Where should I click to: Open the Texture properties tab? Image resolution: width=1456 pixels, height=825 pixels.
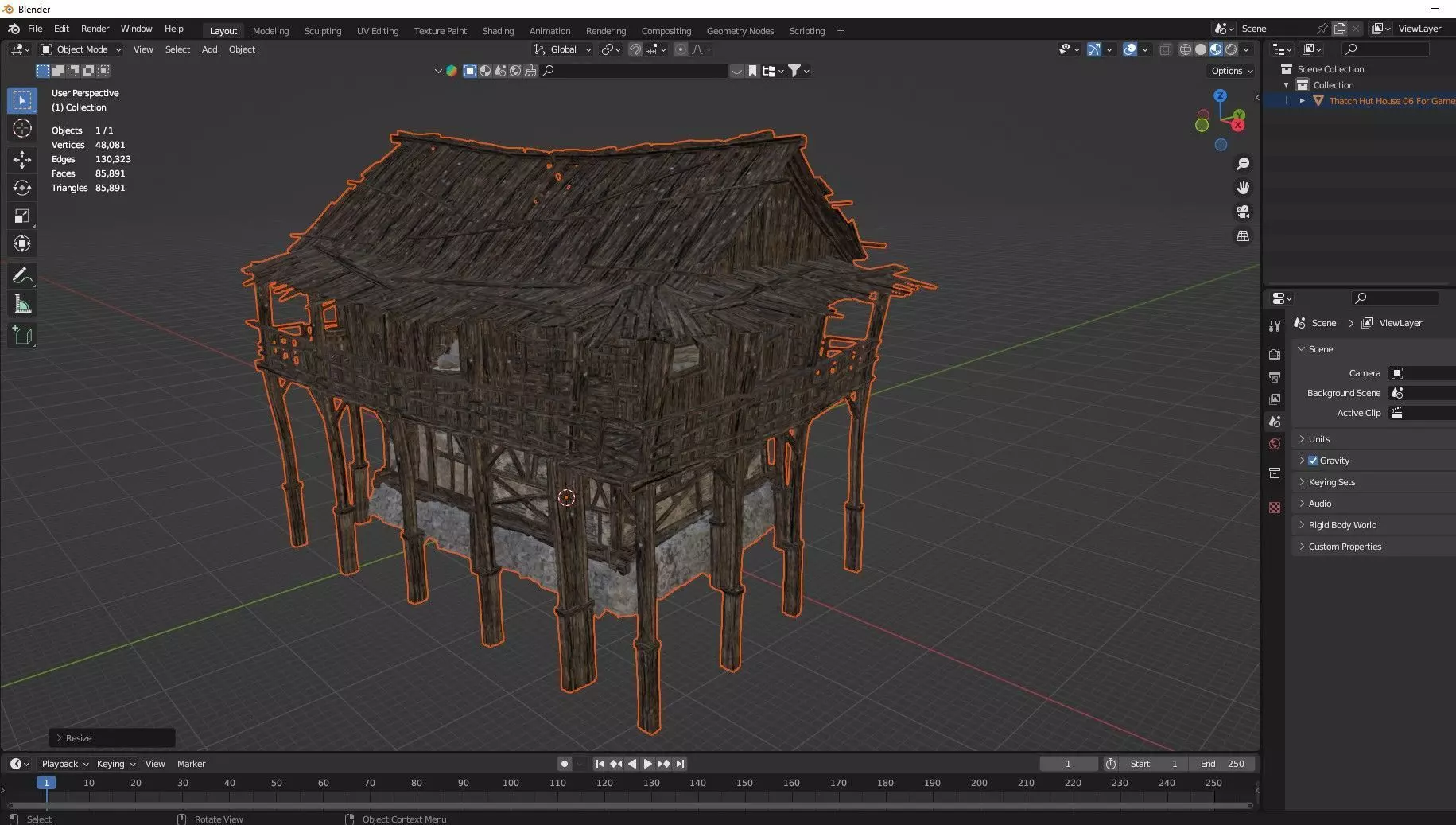(1275, 508)
